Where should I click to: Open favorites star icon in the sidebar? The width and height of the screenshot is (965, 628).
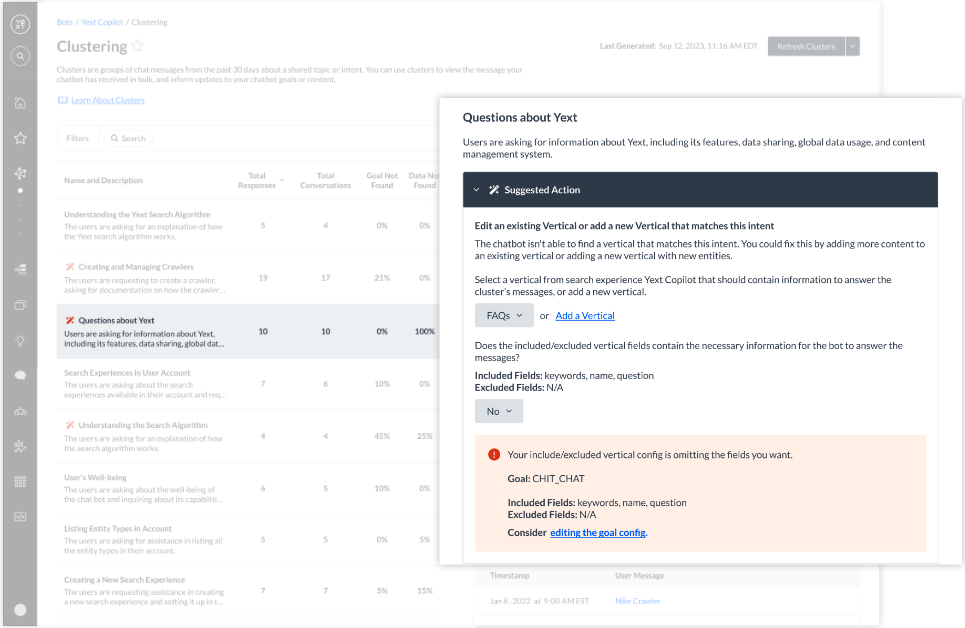[20, 138]
